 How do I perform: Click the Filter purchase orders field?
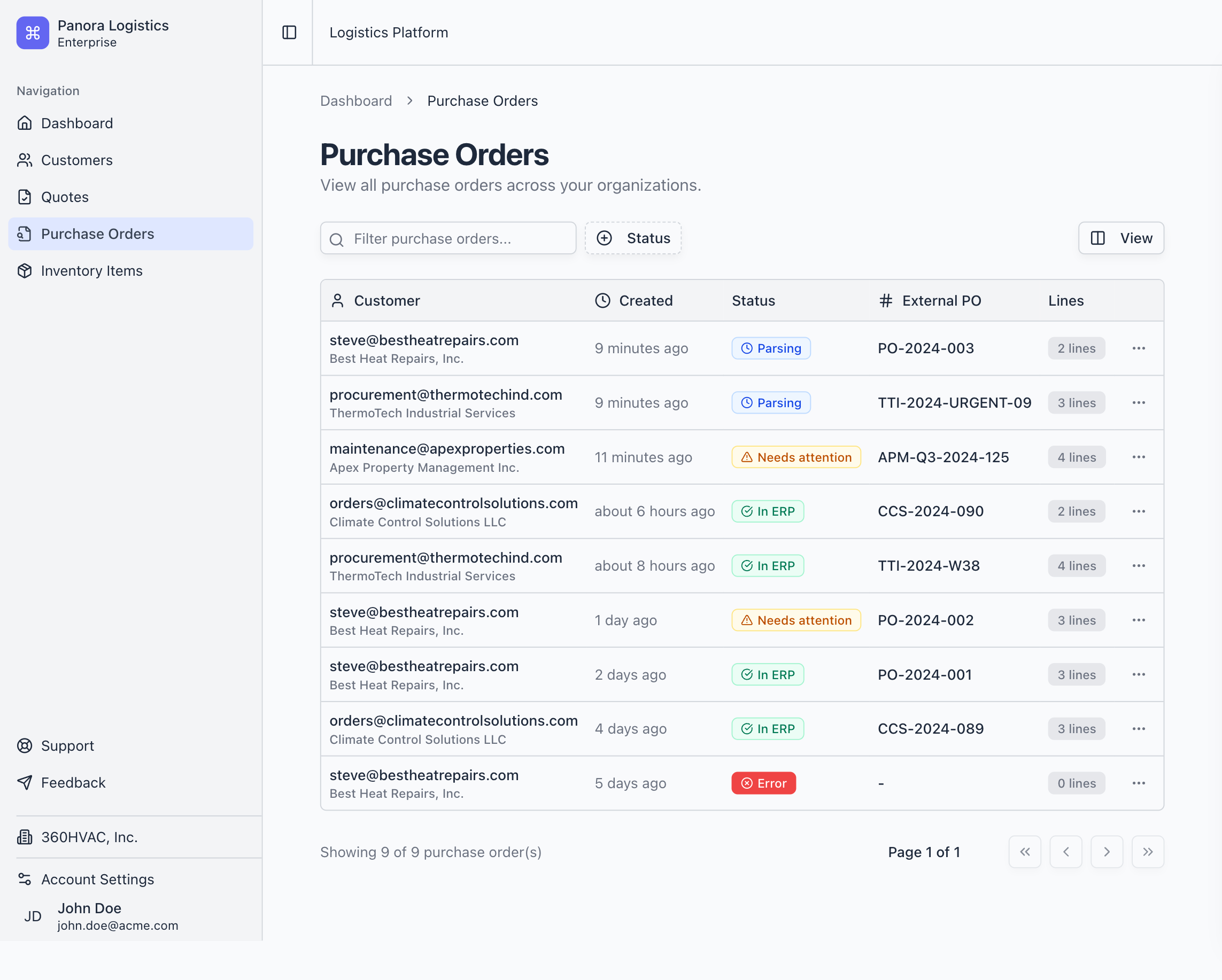coord(448,238)
